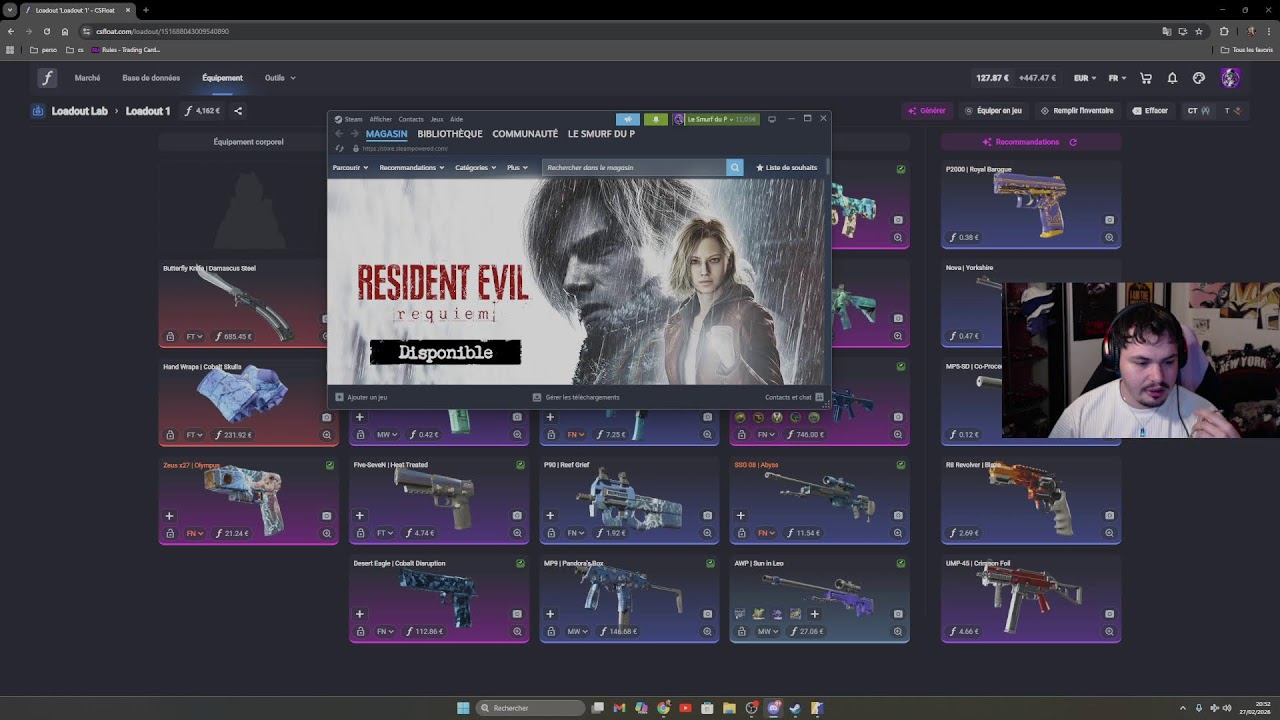Add a charm to Zeus x27 Olympus
Viewport: 1280px width, 720px height.
pyautogui.click(x=169, y=516)
